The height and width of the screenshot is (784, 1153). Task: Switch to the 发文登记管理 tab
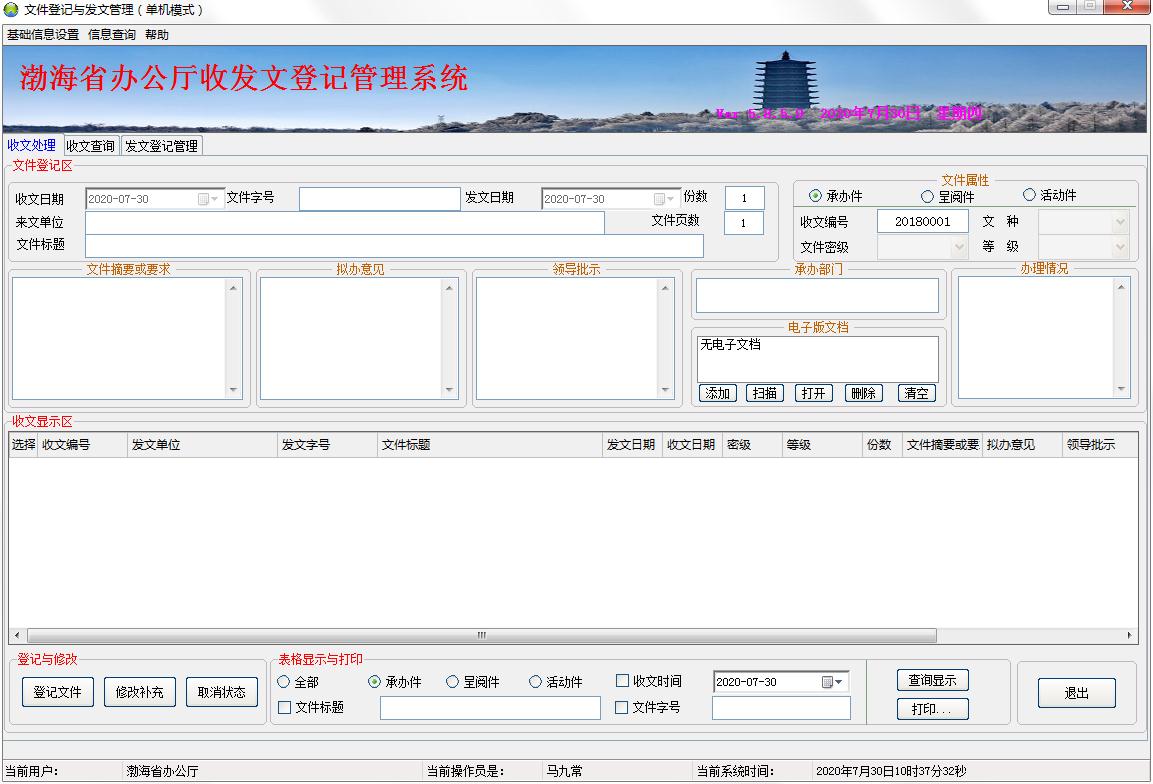click(161, 146)
